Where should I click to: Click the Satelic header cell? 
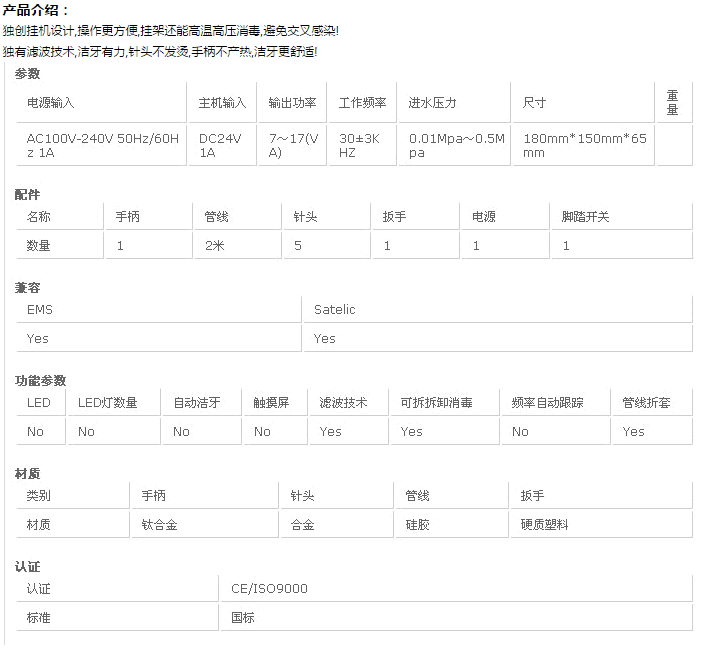(x=498, y=310)
